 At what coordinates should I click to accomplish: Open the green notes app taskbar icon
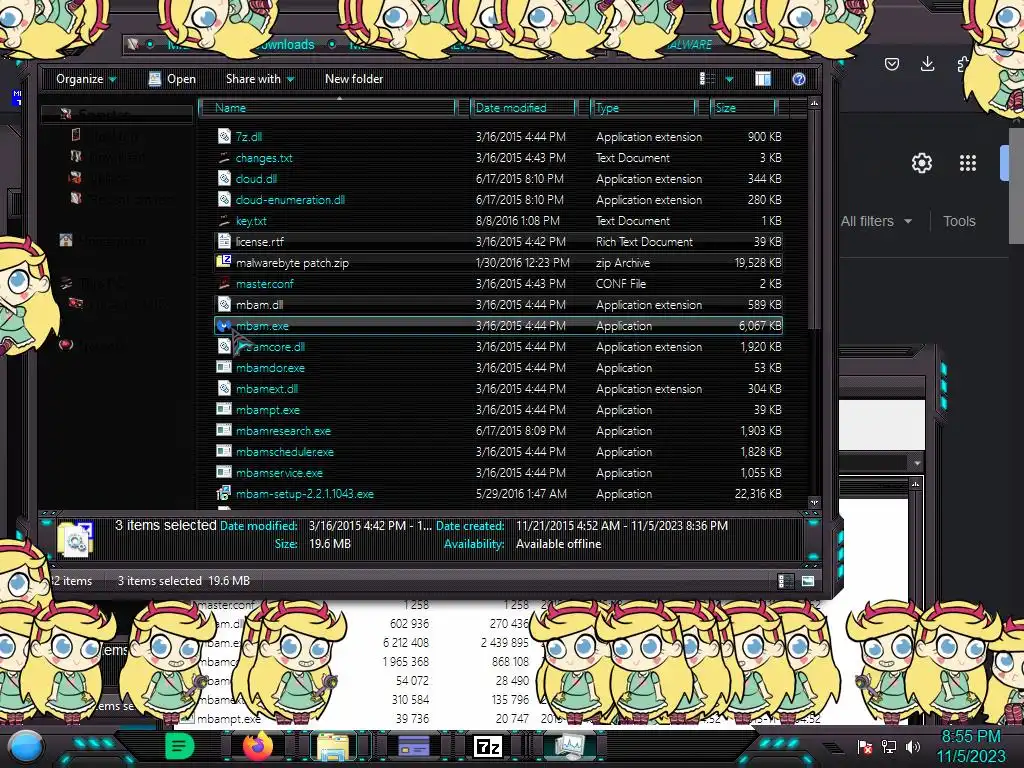pyautogui.click(x=179, y=746)
